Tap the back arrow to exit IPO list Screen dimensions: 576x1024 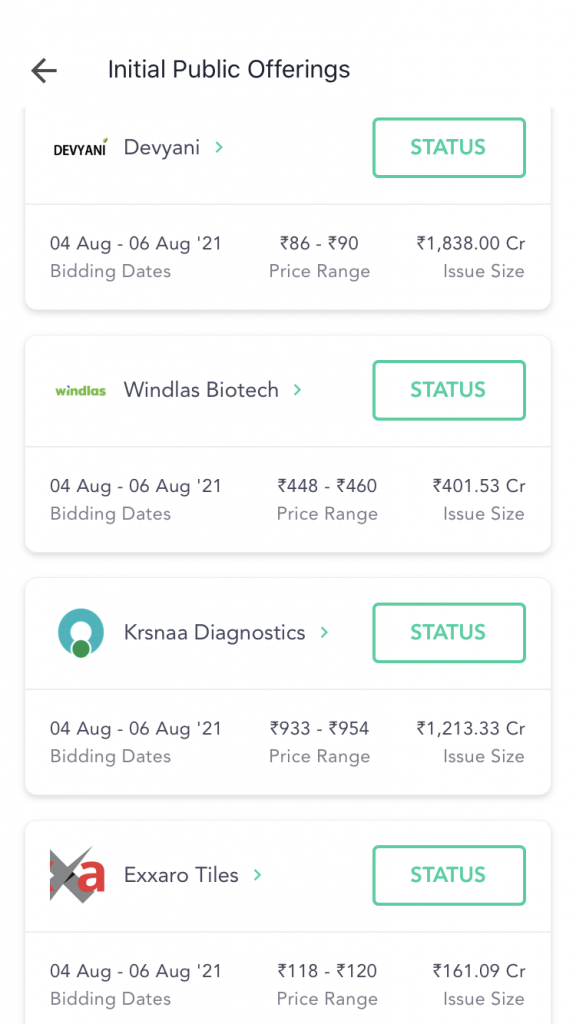[x=43, y=70]
